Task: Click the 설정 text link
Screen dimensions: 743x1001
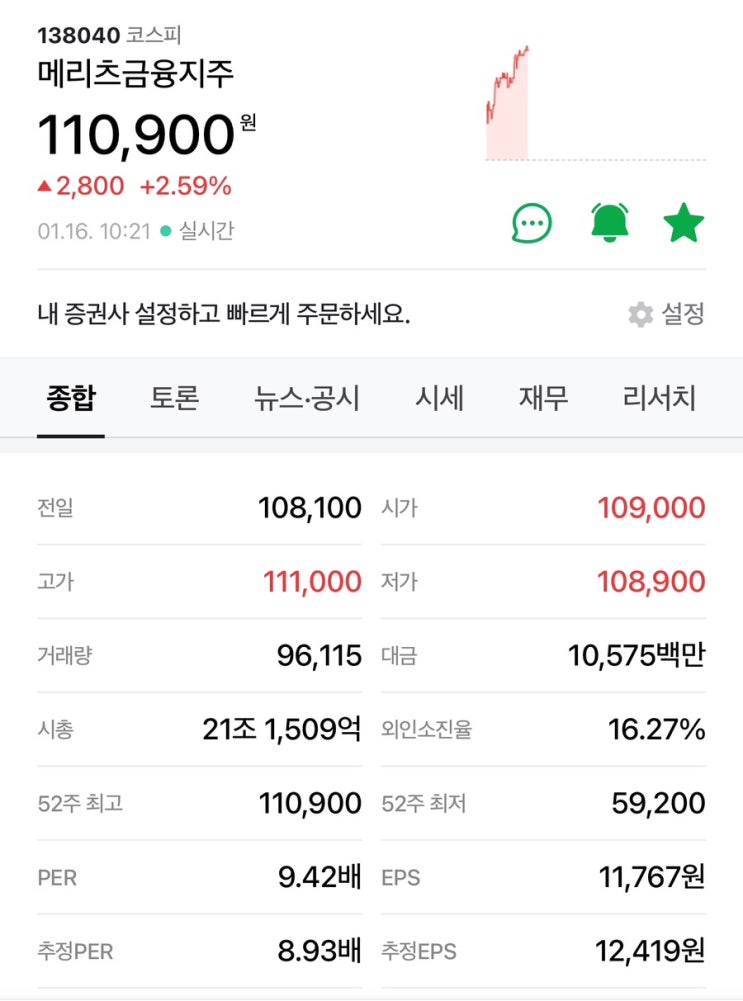Action: (x=683, y=315)
